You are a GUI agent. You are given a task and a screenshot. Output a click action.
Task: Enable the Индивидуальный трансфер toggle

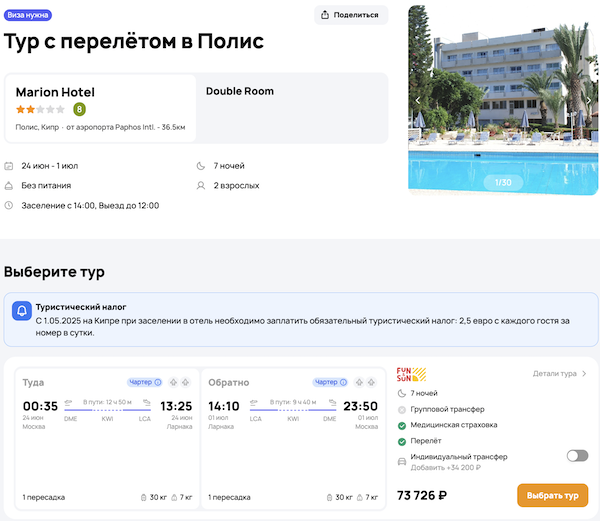pyautogui.click(x=577, y=456)
